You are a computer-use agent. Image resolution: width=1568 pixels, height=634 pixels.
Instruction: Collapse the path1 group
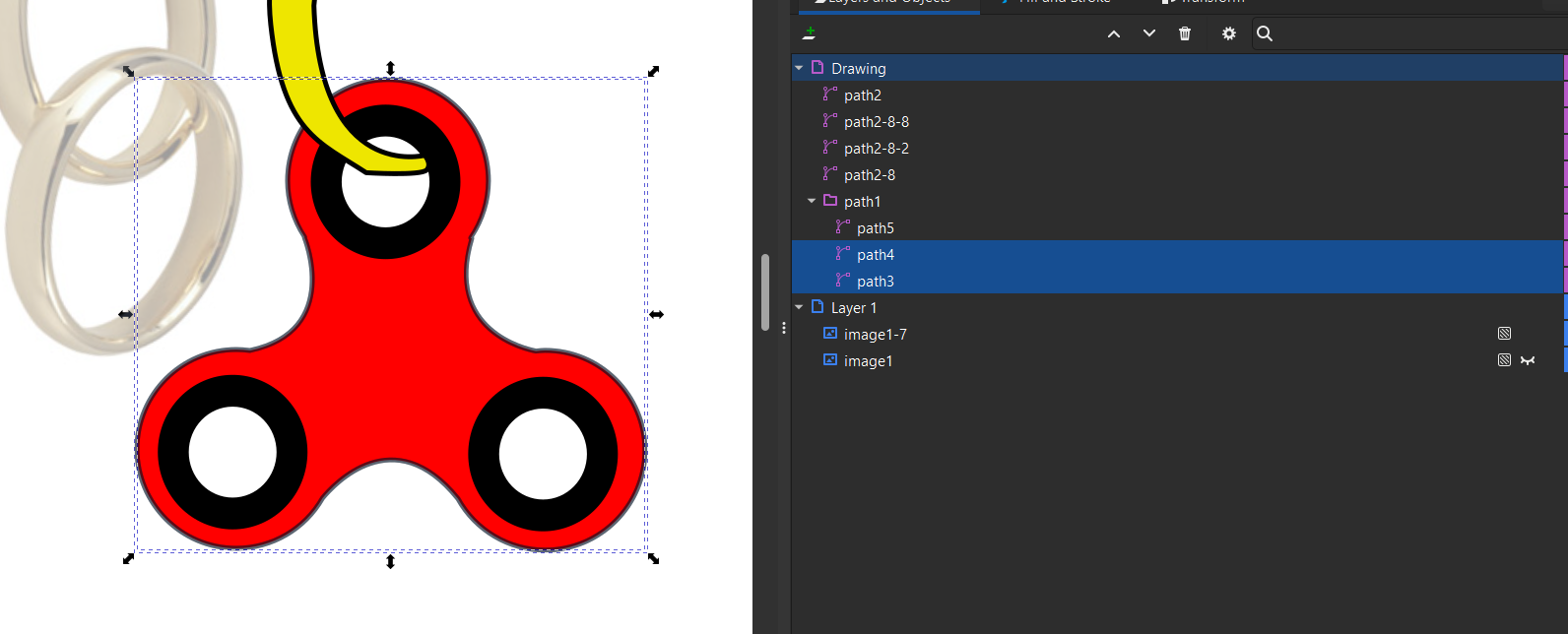(x=812, y=201)
